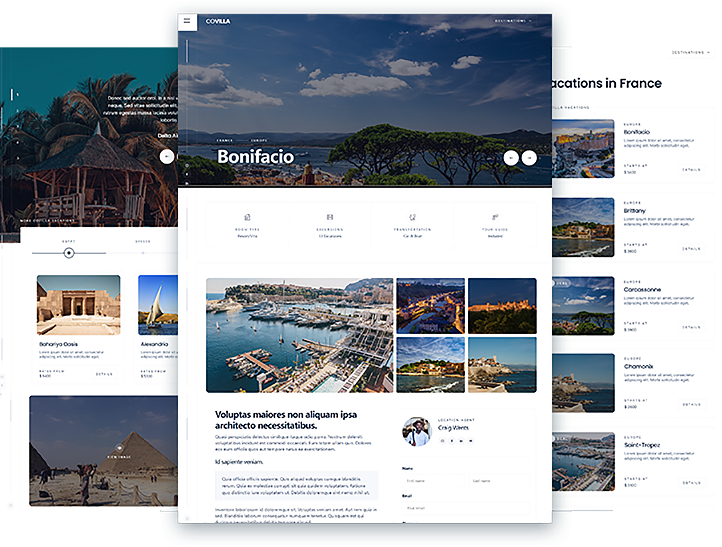722x547 pixels.
Task: Click the Excursions icon
Action: 330,217
